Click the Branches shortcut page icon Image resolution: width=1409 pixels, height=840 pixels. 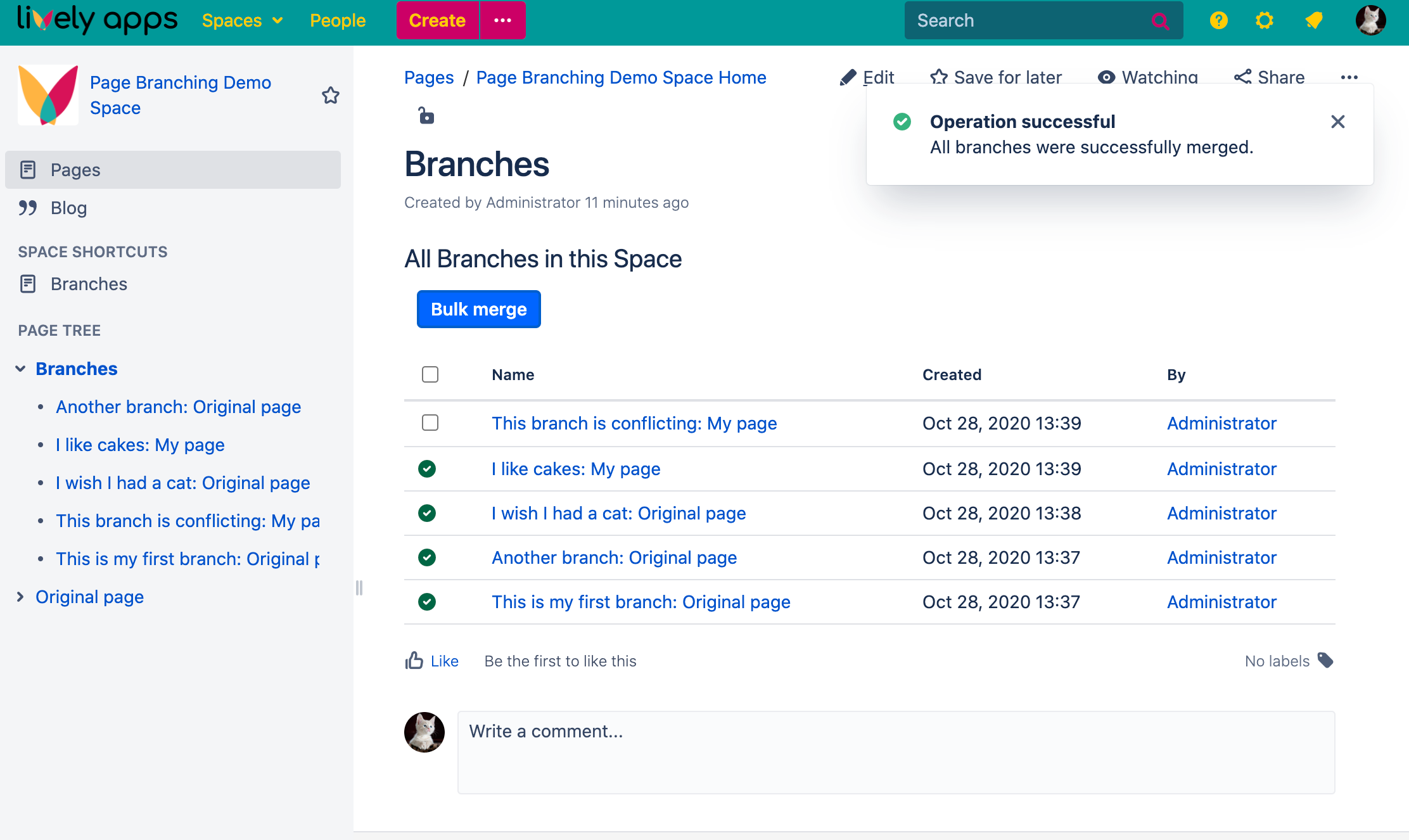point(28,284)
